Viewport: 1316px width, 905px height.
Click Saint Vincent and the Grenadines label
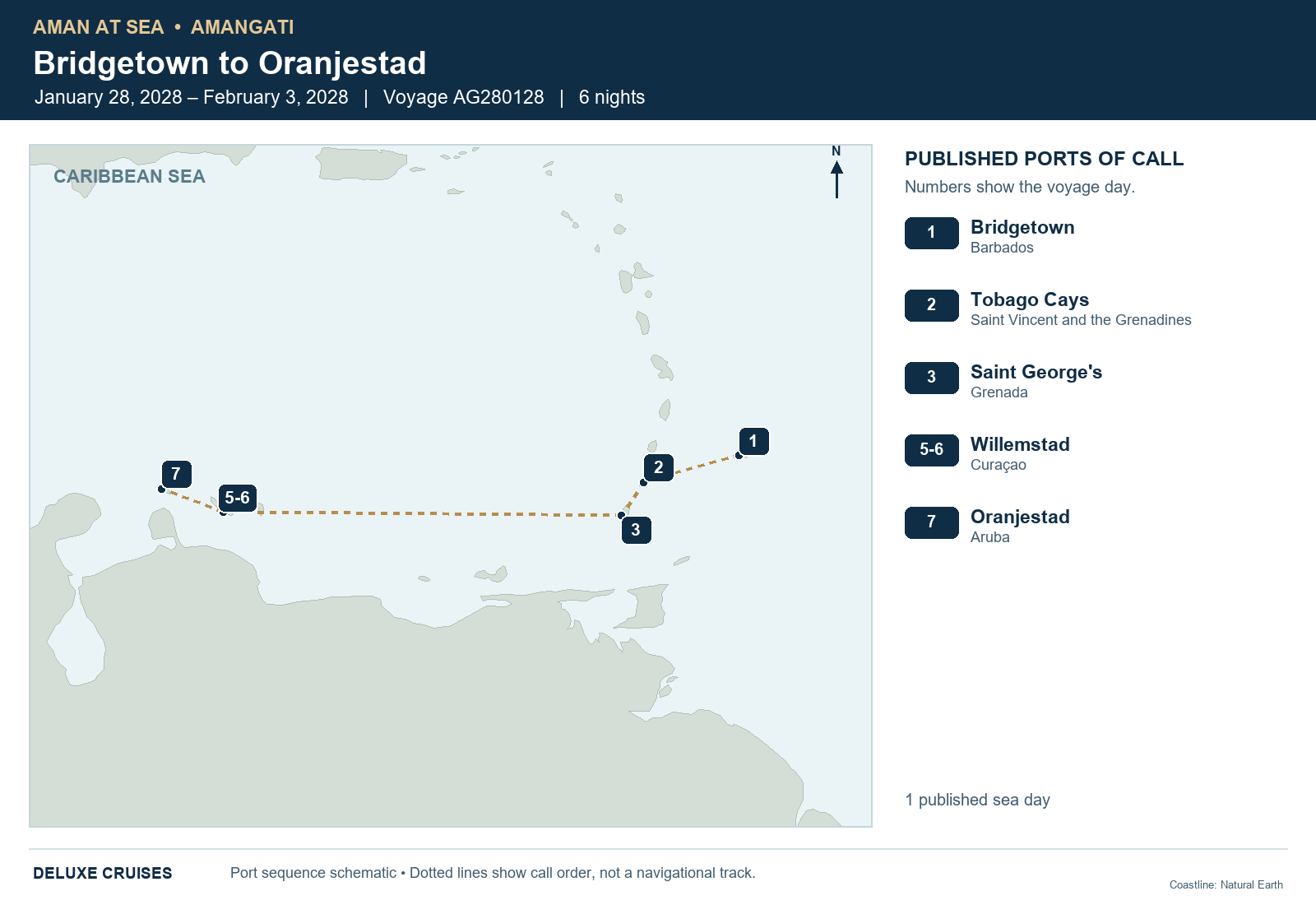point(1081,320)
